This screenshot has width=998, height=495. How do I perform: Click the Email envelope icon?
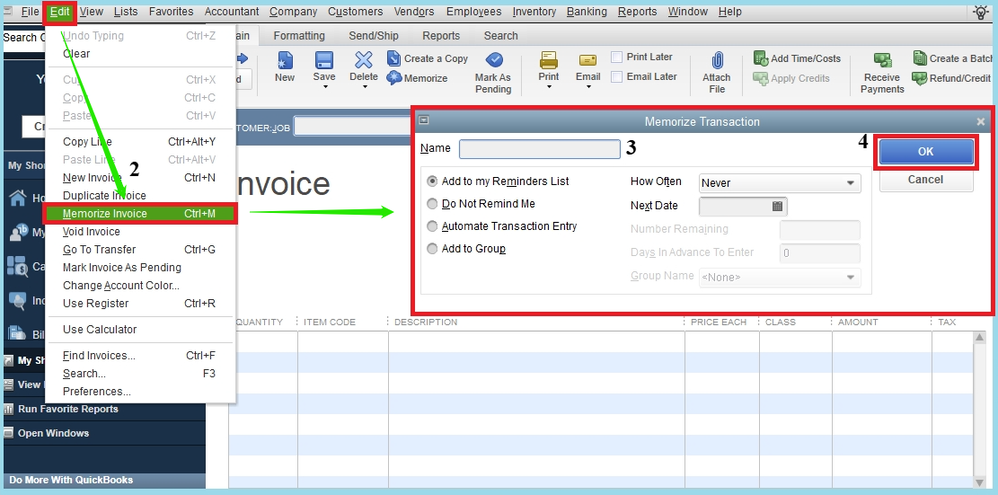pyautogui.click(x=587, y=60)
